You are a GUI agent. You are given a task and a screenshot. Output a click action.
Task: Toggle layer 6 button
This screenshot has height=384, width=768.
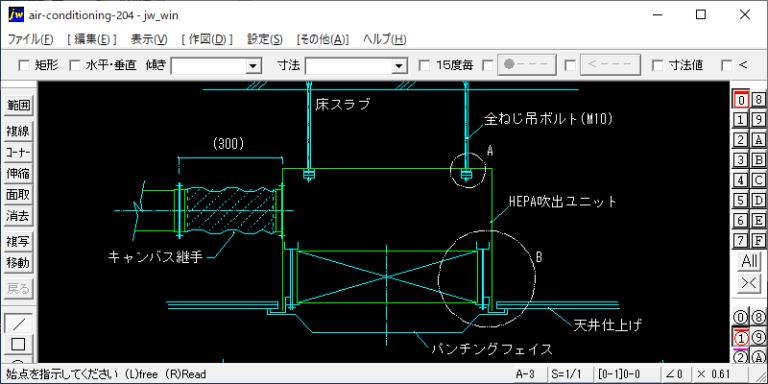pos(741,220)
